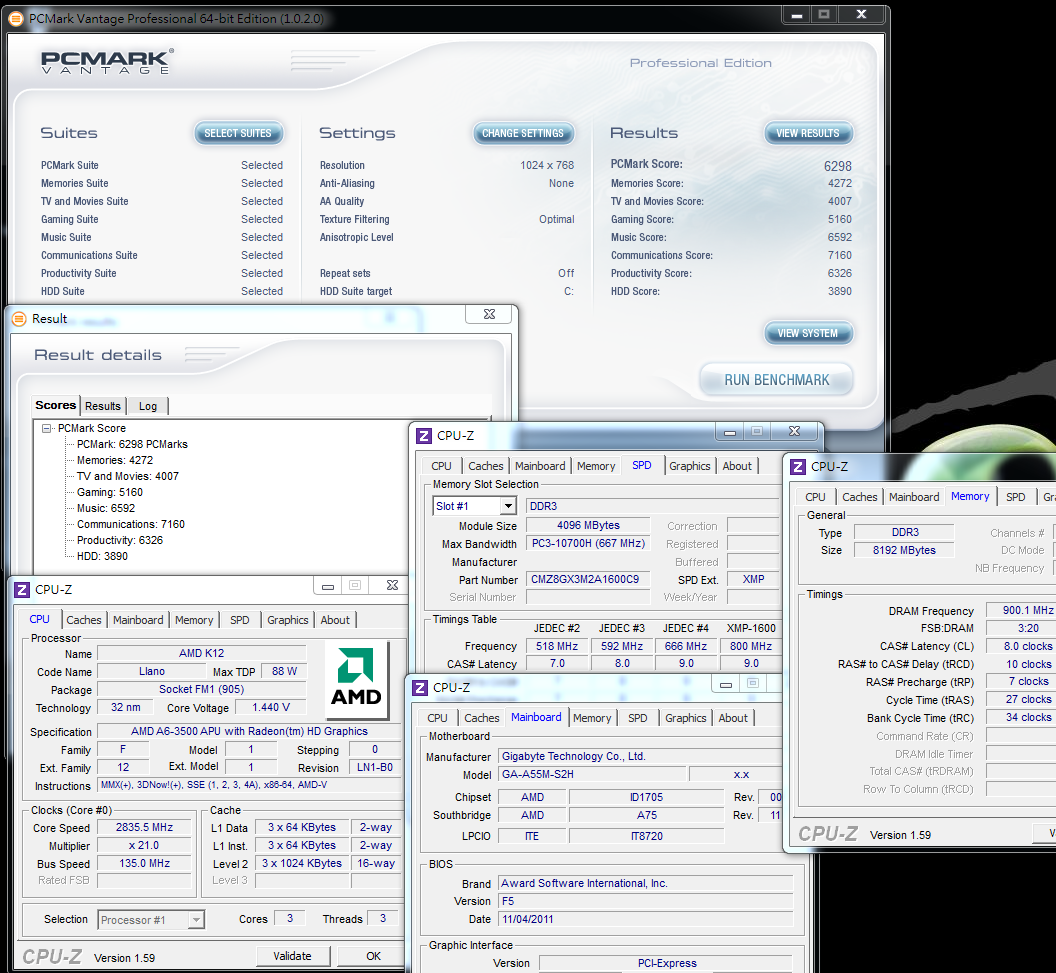Open Graphics tab in CPU-Z SPD window

tap(690, 466)
